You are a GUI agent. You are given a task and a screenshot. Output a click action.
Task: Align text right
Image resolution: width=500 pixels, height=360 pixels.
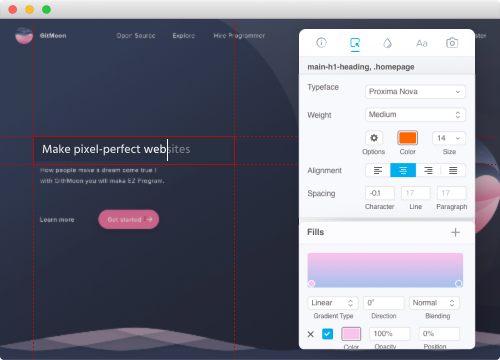coord(428,170)
